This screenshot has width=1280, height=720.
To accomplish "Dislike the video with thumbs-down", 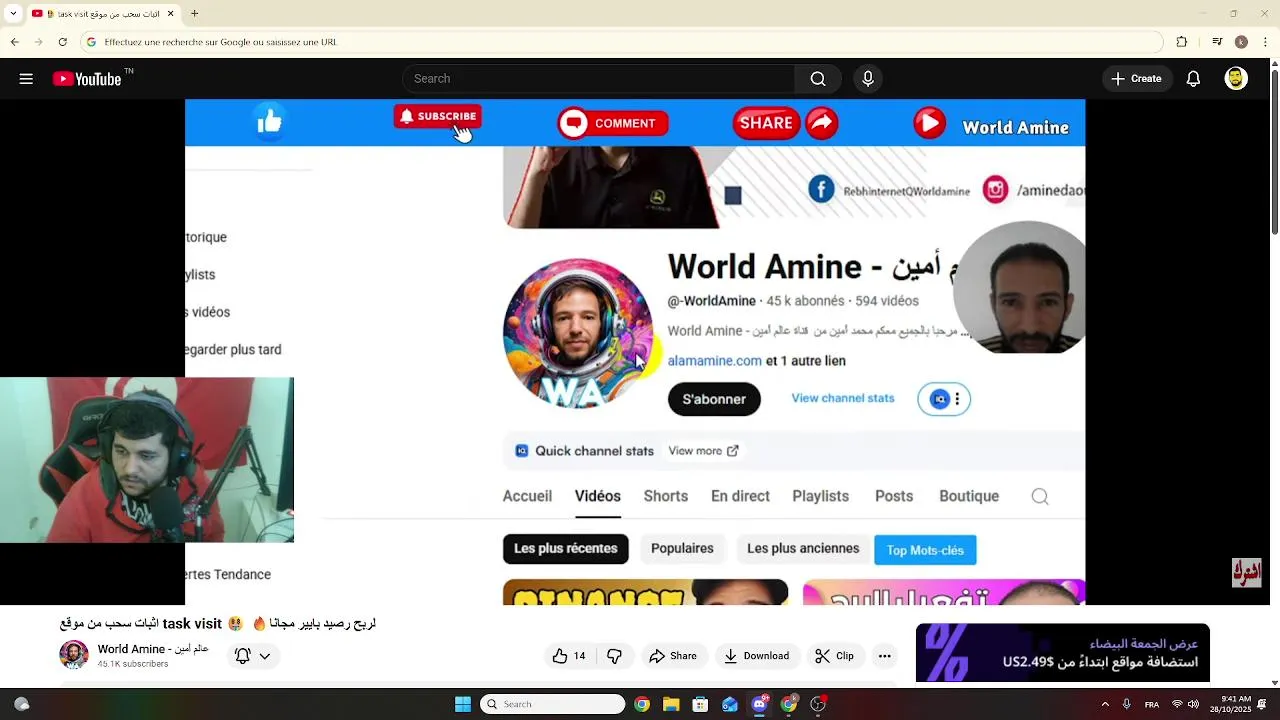I will click(x=614, y=656).
